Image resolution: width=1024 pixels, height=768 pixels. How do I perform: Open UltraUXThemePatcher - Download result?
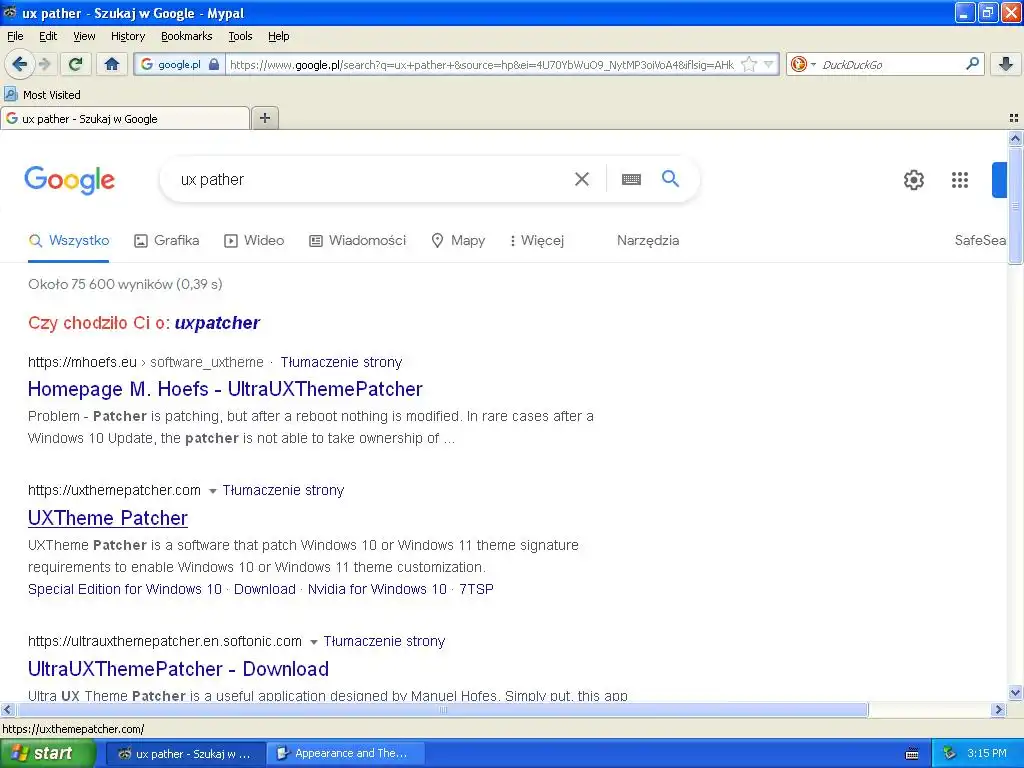pos(178,669)
